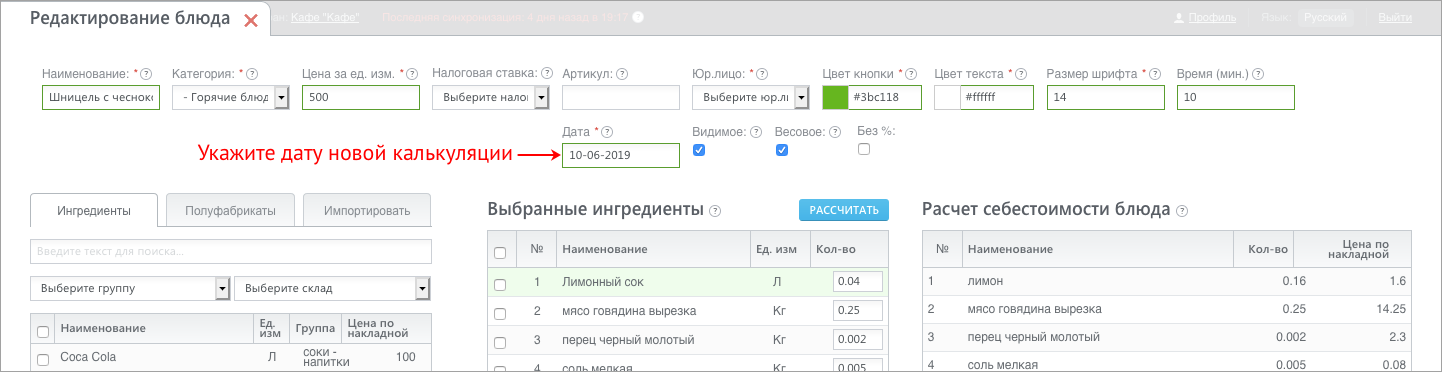The height and width of the screenshot is (372, 1442).
Task: Open help icon next to Наименование label
Action: coord(146,74)
